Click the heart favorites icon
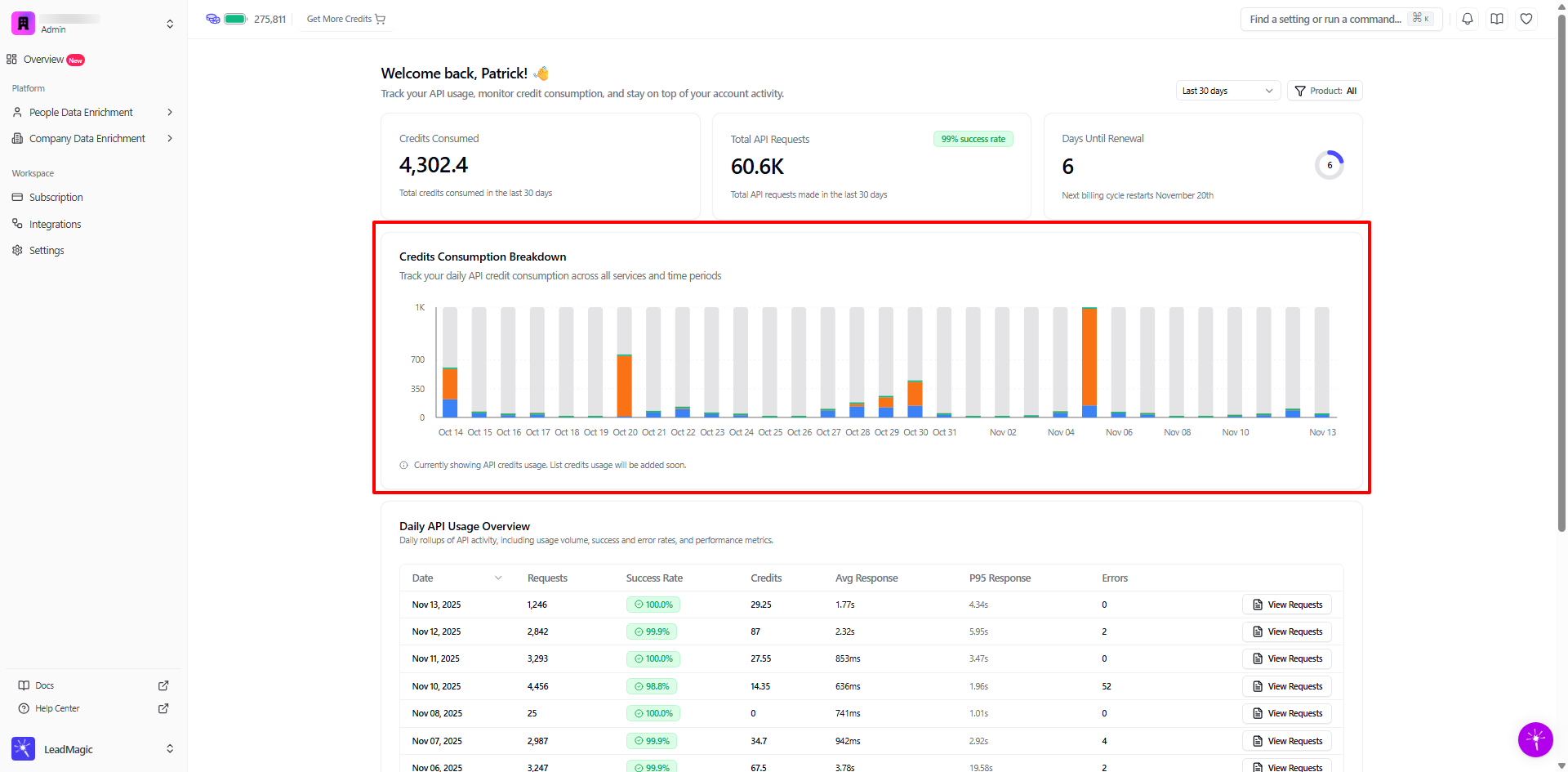The height and width of the screenshot is (772, 1568). (x=1526, y=19)
